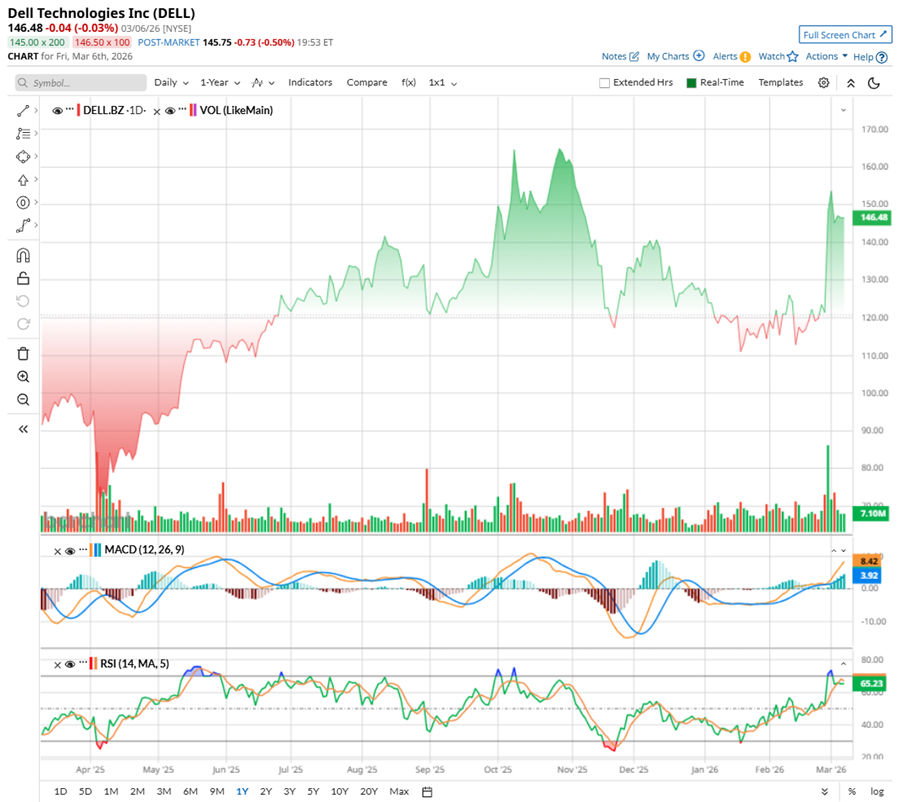The height and width of the screenshot is (802, 903).
Task: Open the Daily frequency dropdown
Action: pos(171,82)
